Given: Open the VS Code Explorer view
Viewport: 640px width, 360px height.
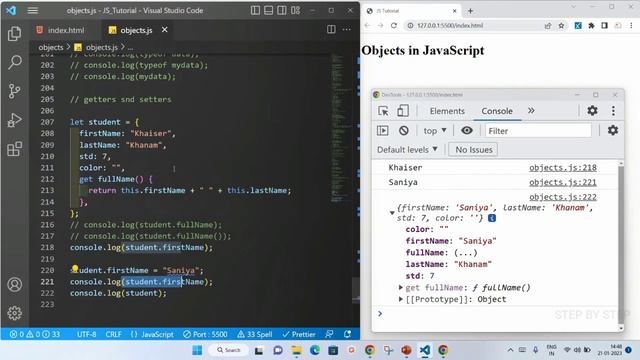Looking at the screenshot, I should [15, 33].
